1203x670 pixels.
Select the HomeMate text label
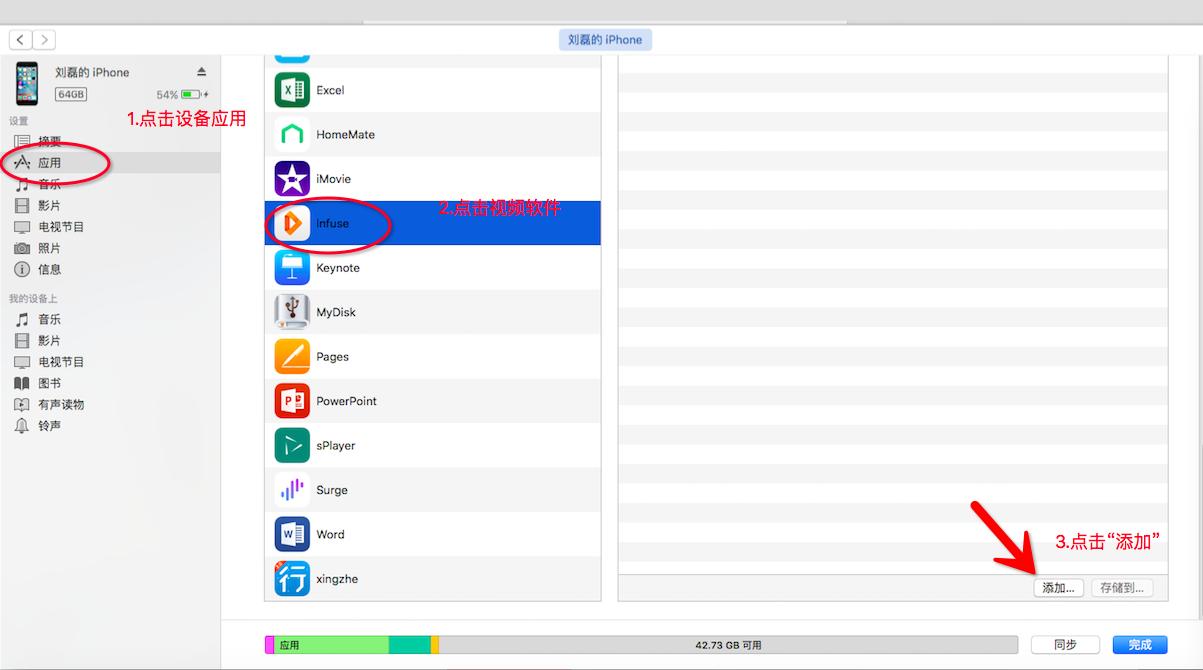click(x=345, y=134)
